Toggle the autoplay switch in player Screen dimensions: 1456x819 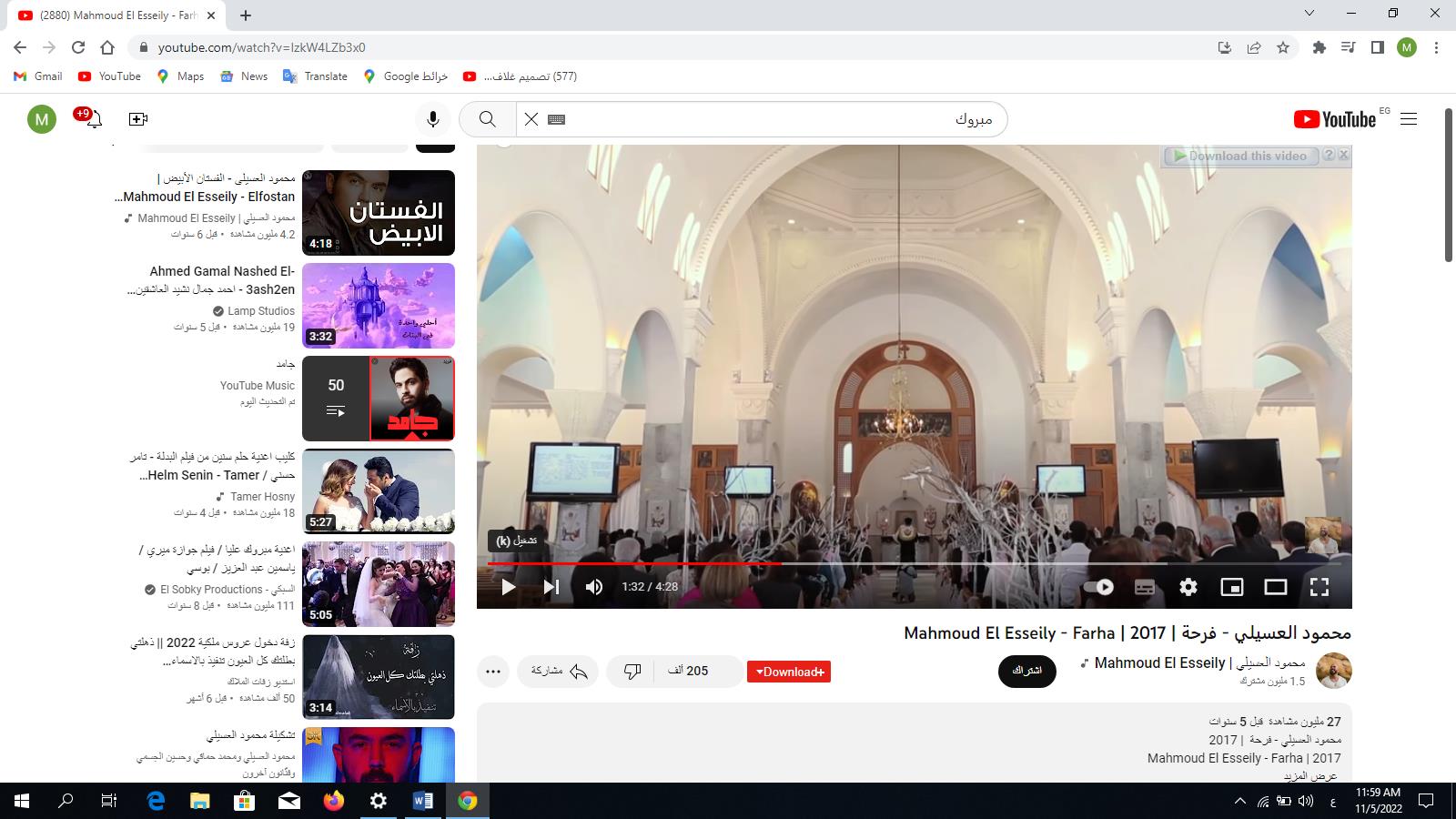click(1099, 587)
